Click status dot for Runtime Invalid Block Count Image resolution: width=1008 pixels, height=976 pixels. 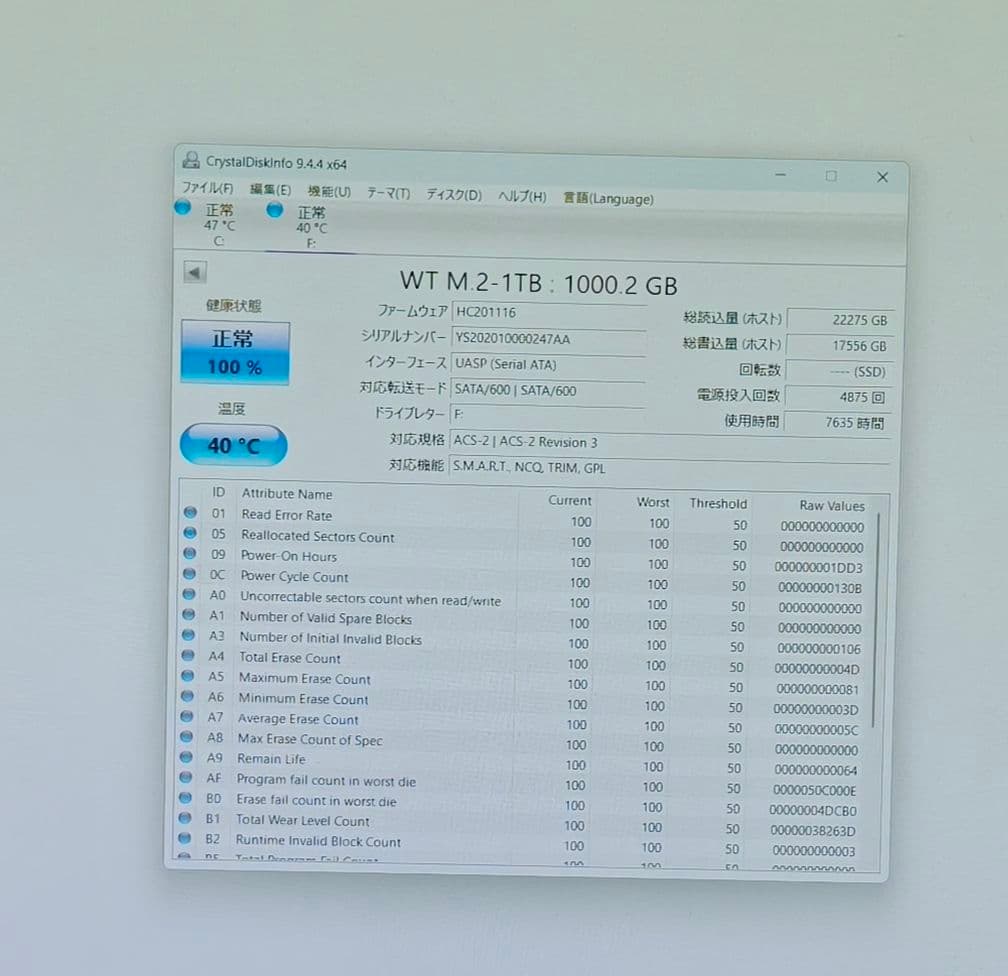(x=185, y=838)
